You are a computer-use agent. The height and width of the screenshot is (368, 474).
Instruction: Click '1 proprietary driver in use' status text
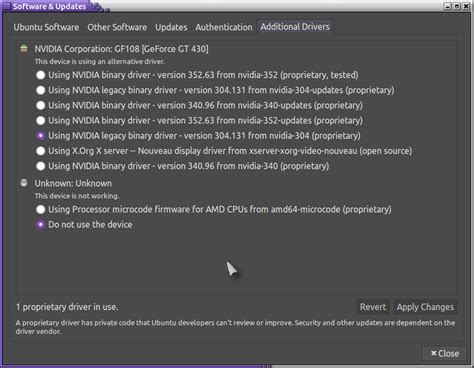(x=67, y=307)
